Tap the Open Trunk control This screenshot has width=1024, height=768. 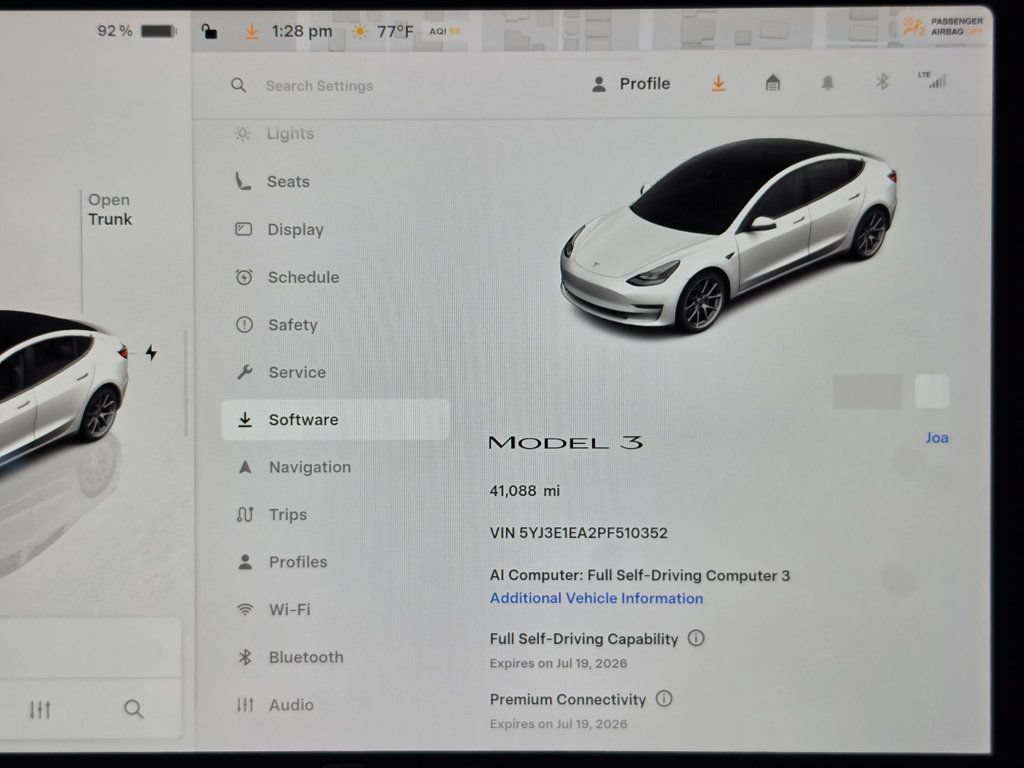pos(110,209)
